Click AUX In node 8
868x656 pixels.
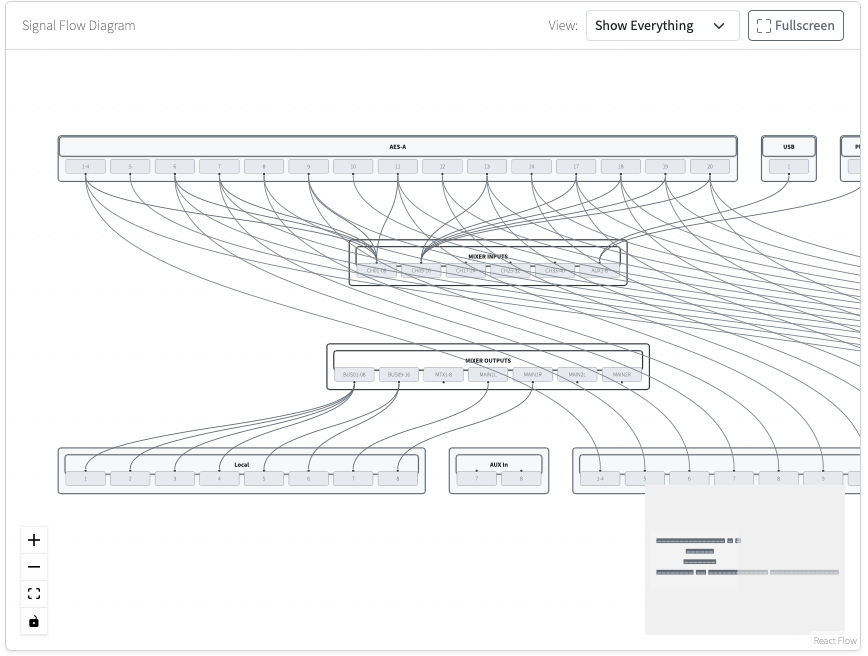click(521, 479)
